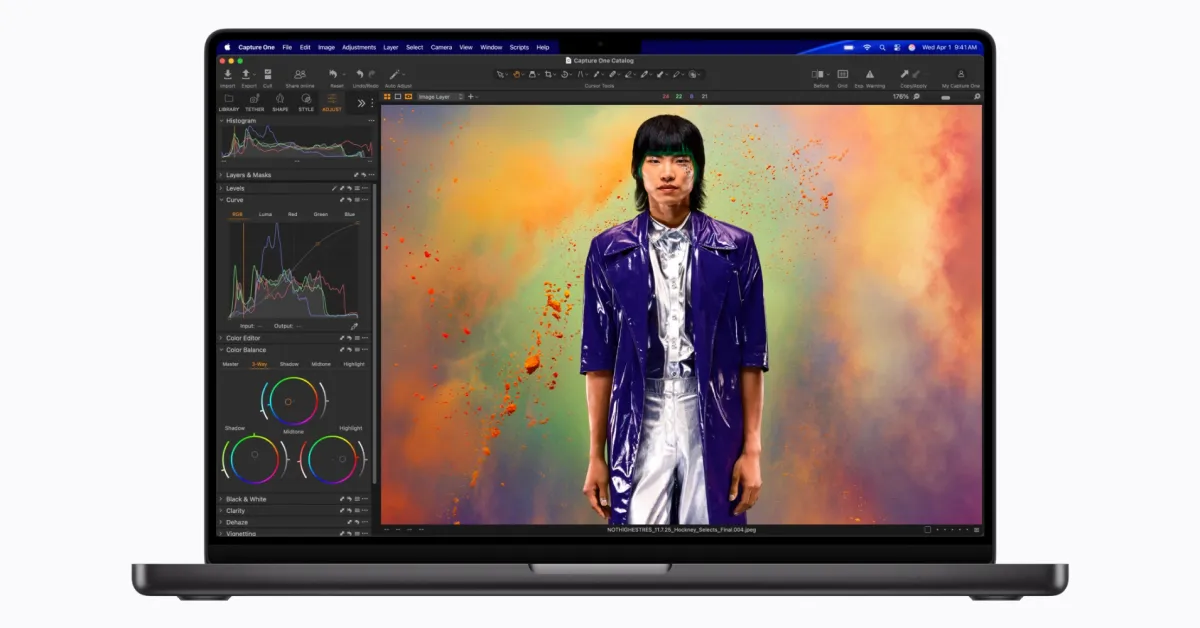Click the Import icon in toolbar

[x=228, y=75]
